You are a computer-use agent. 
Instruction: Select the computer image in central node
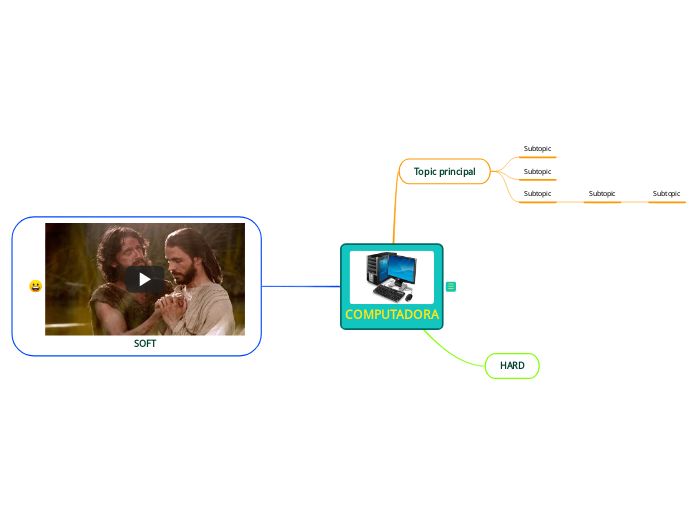pos(392,277)
